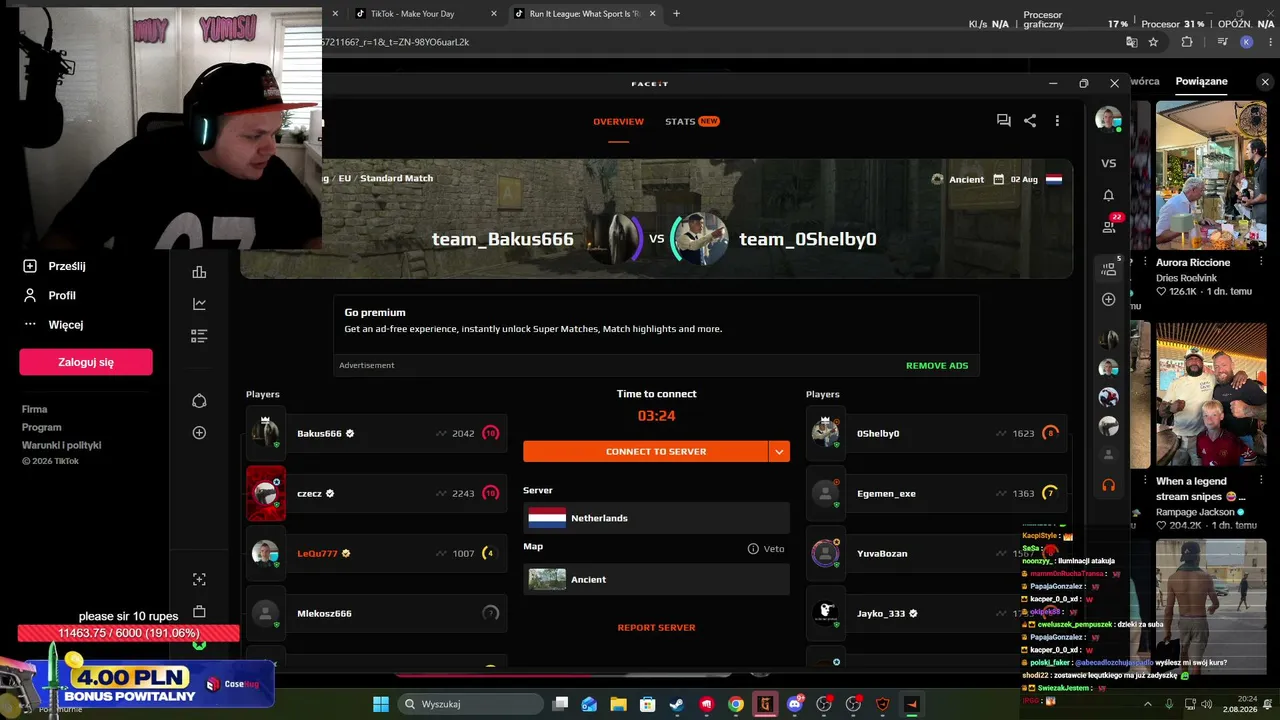
Task: Click the orange headset support icon
Action: pyautogui.click(x=1108, y=485)
